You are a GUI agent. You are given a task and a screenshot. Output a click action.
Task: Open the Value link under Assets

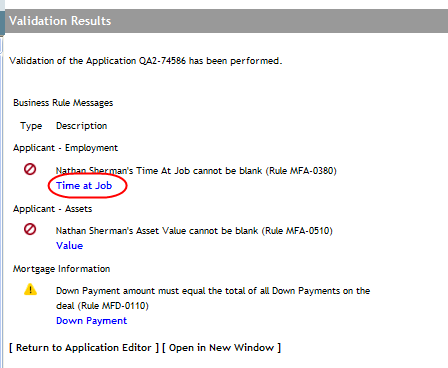69,246
